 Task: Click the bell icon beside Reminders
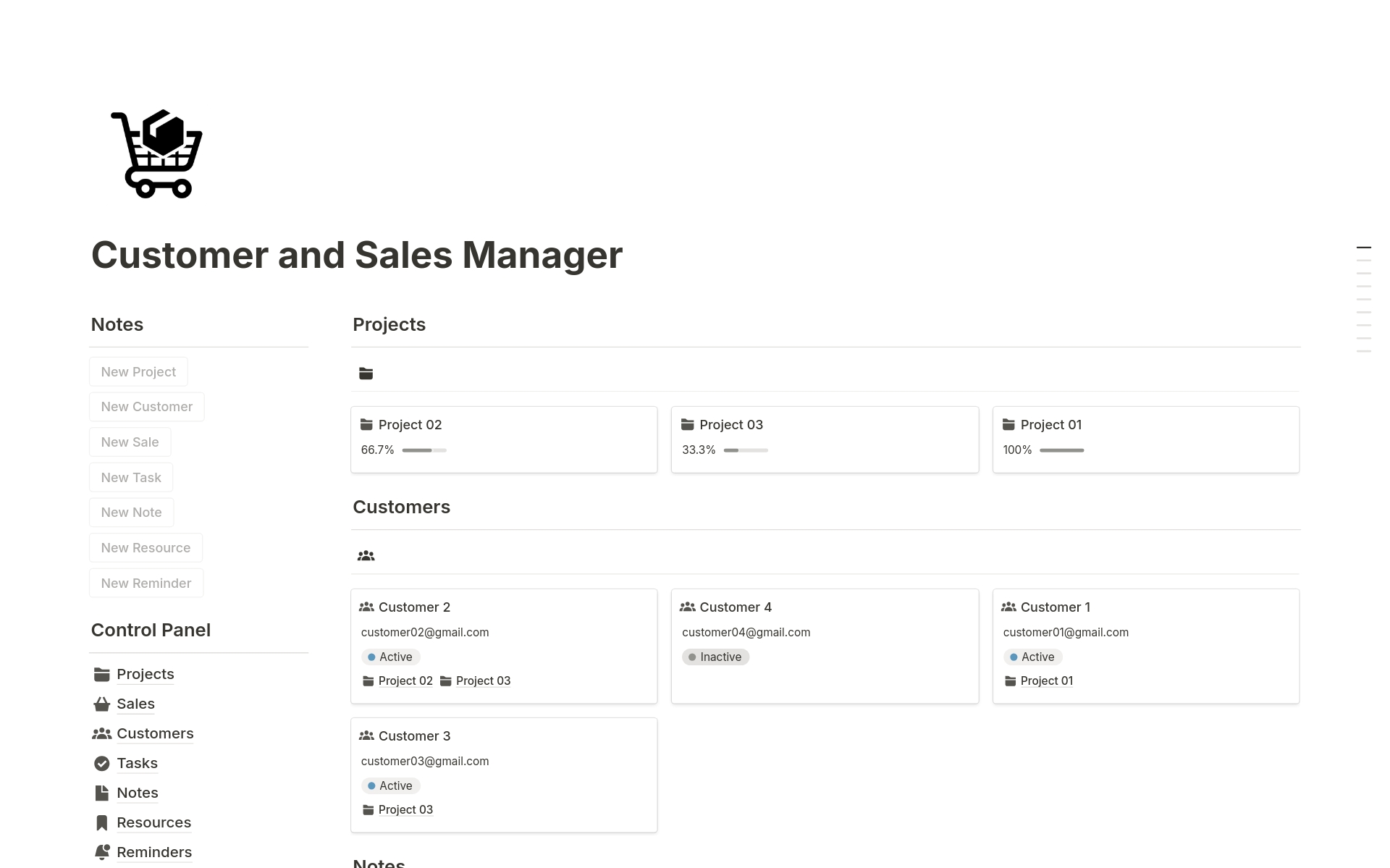(102, 852)
